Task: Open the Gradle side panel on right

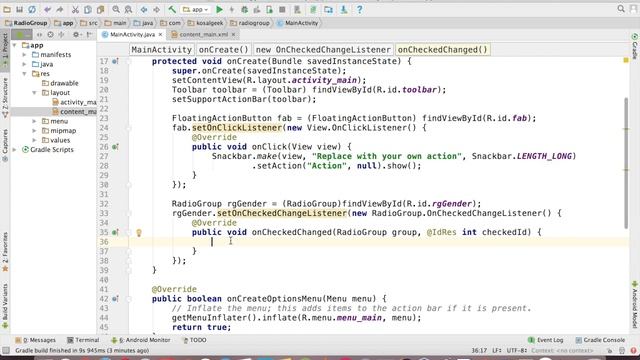Action: pos(635,46)
